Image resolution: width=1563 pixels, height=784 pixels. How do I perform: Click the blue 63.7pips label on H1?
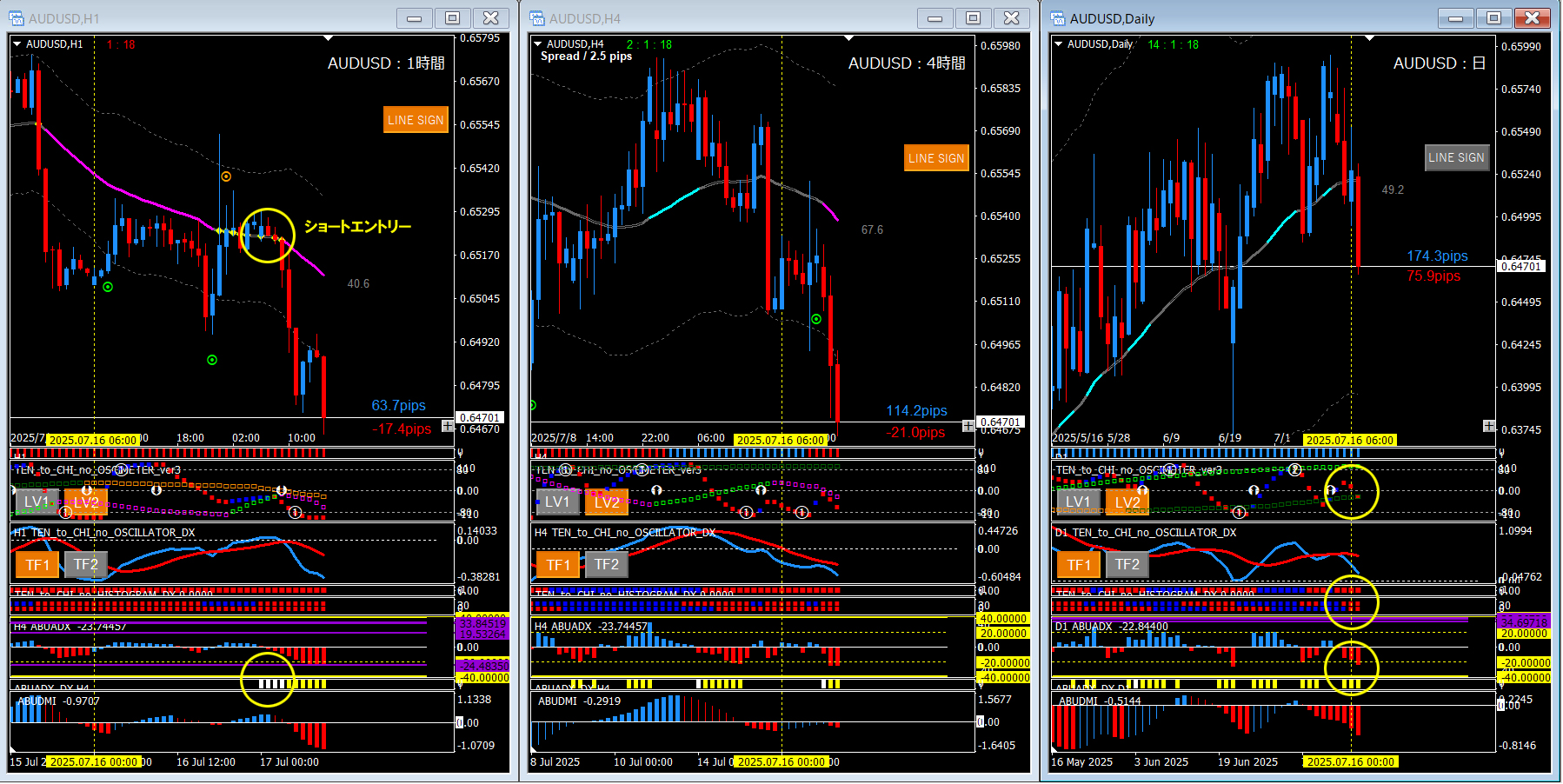(x=399, y=405)
